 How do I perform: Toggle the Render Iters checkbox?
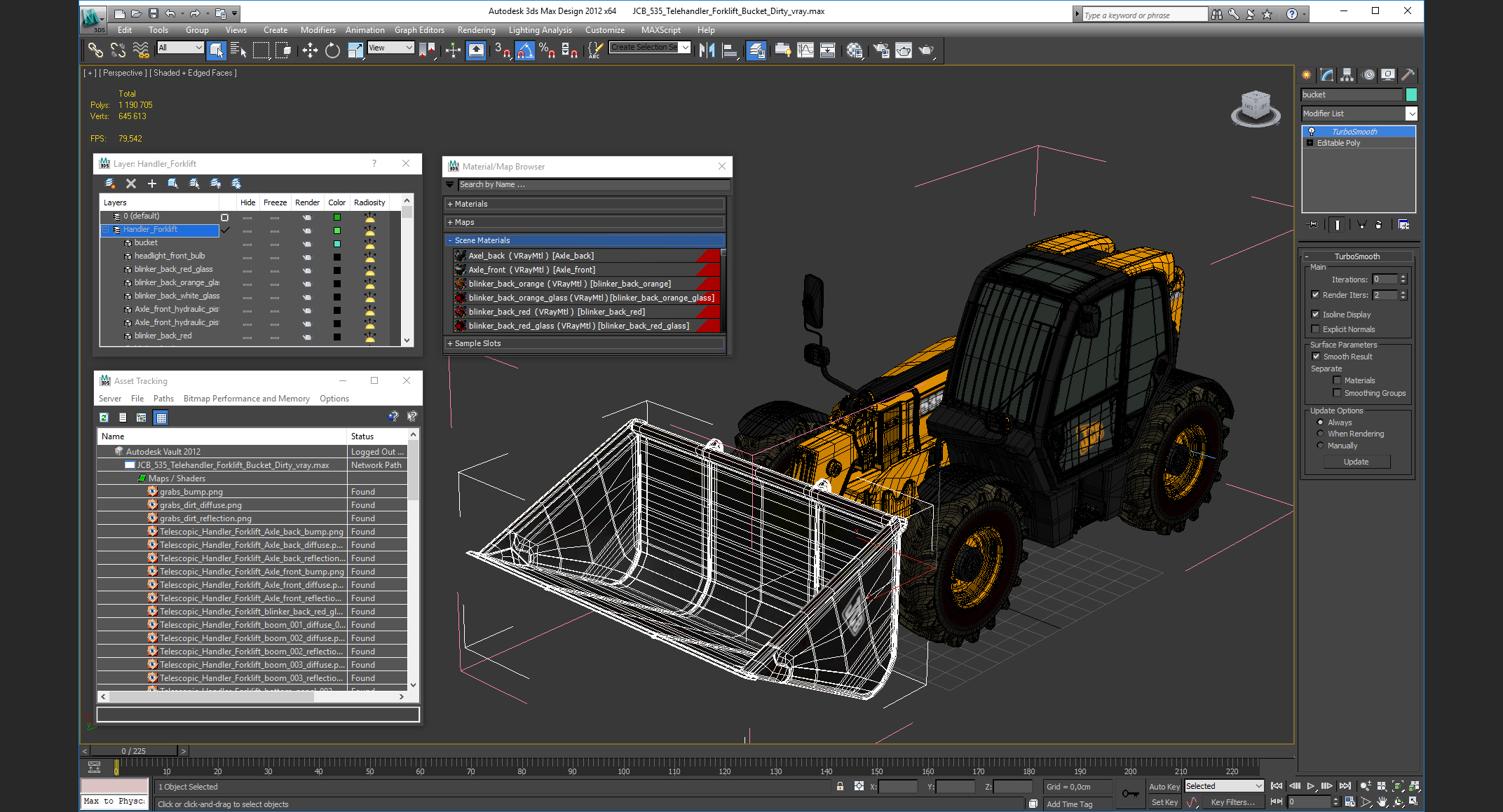click(x=1316, y=295)
